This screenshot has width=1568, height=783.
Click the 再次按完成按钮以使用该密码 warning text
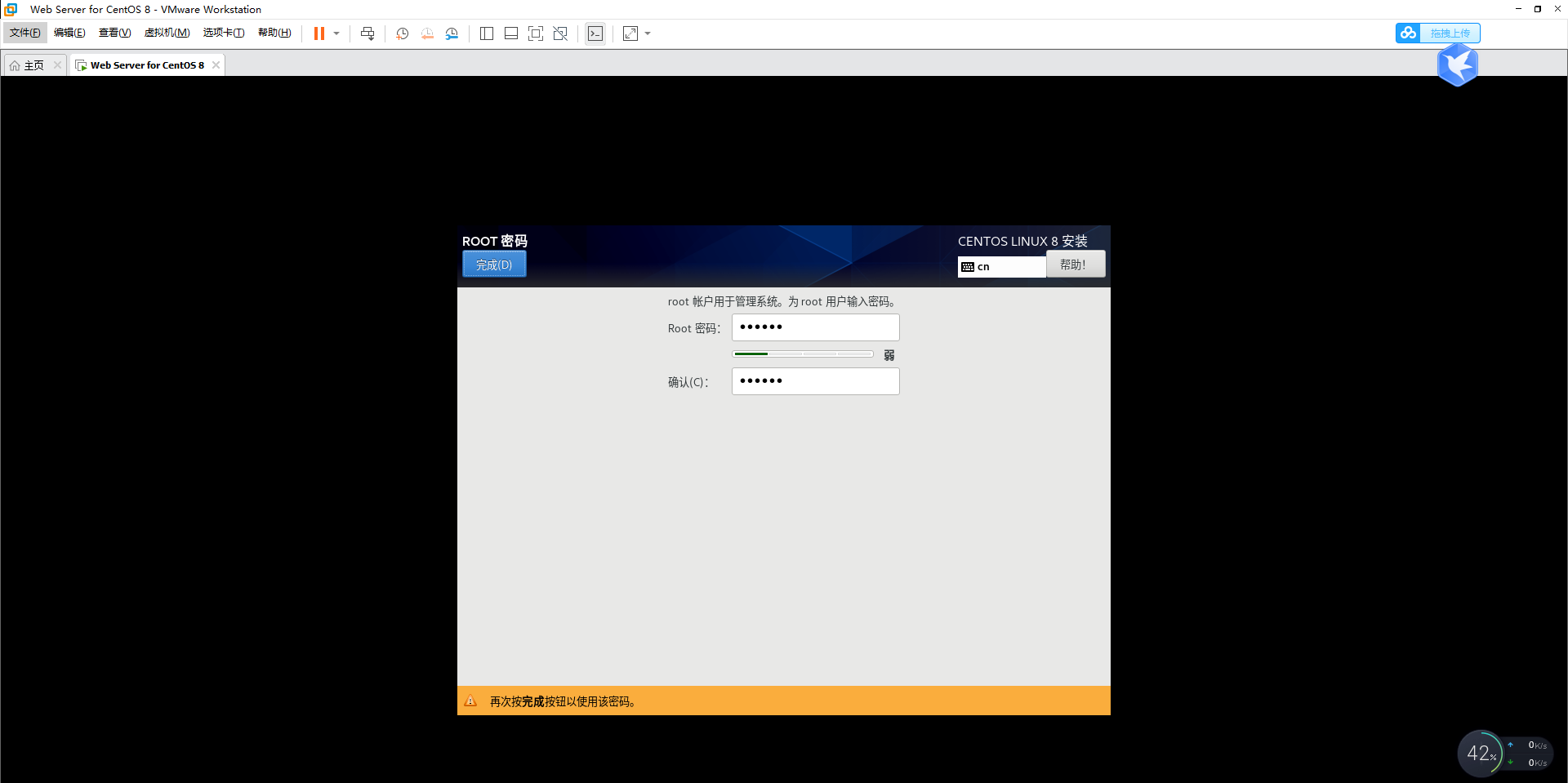[x=563, y=701]
